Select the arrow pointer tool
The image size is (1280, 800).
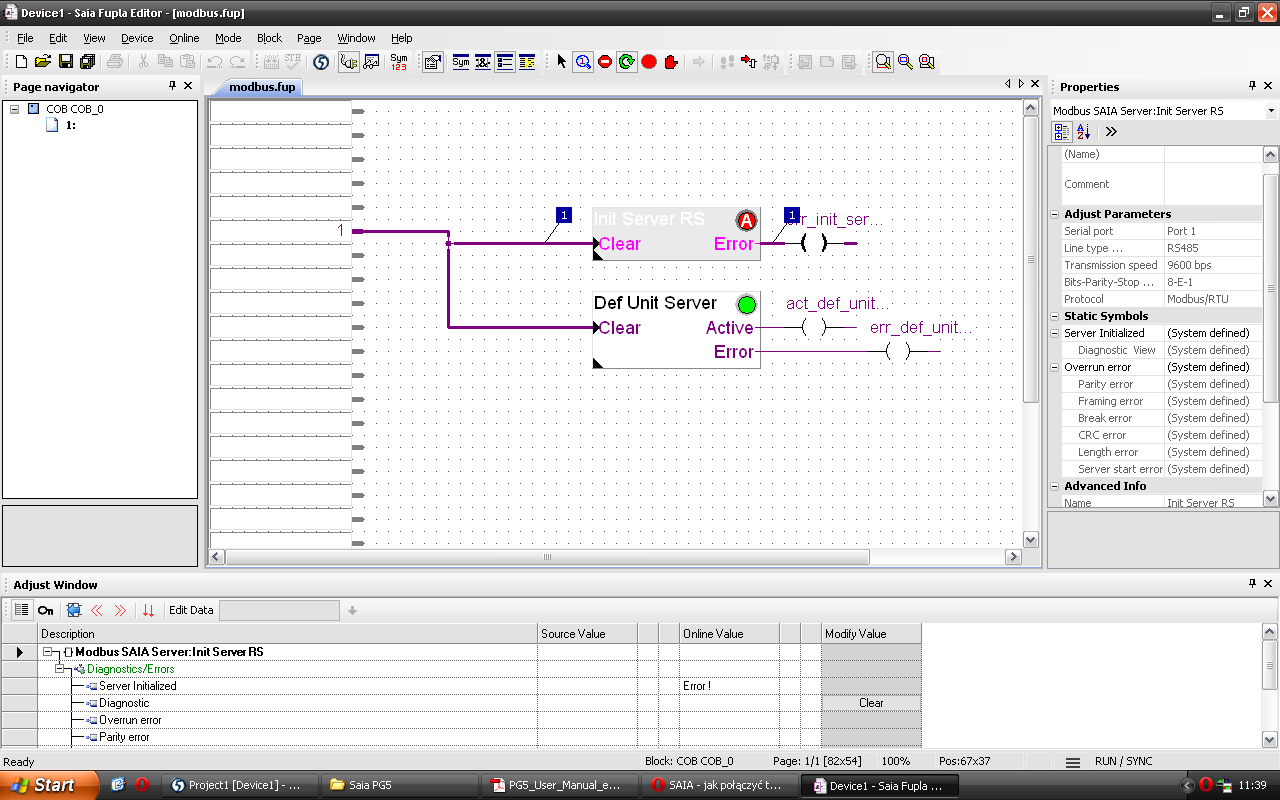tap(561, 62)
